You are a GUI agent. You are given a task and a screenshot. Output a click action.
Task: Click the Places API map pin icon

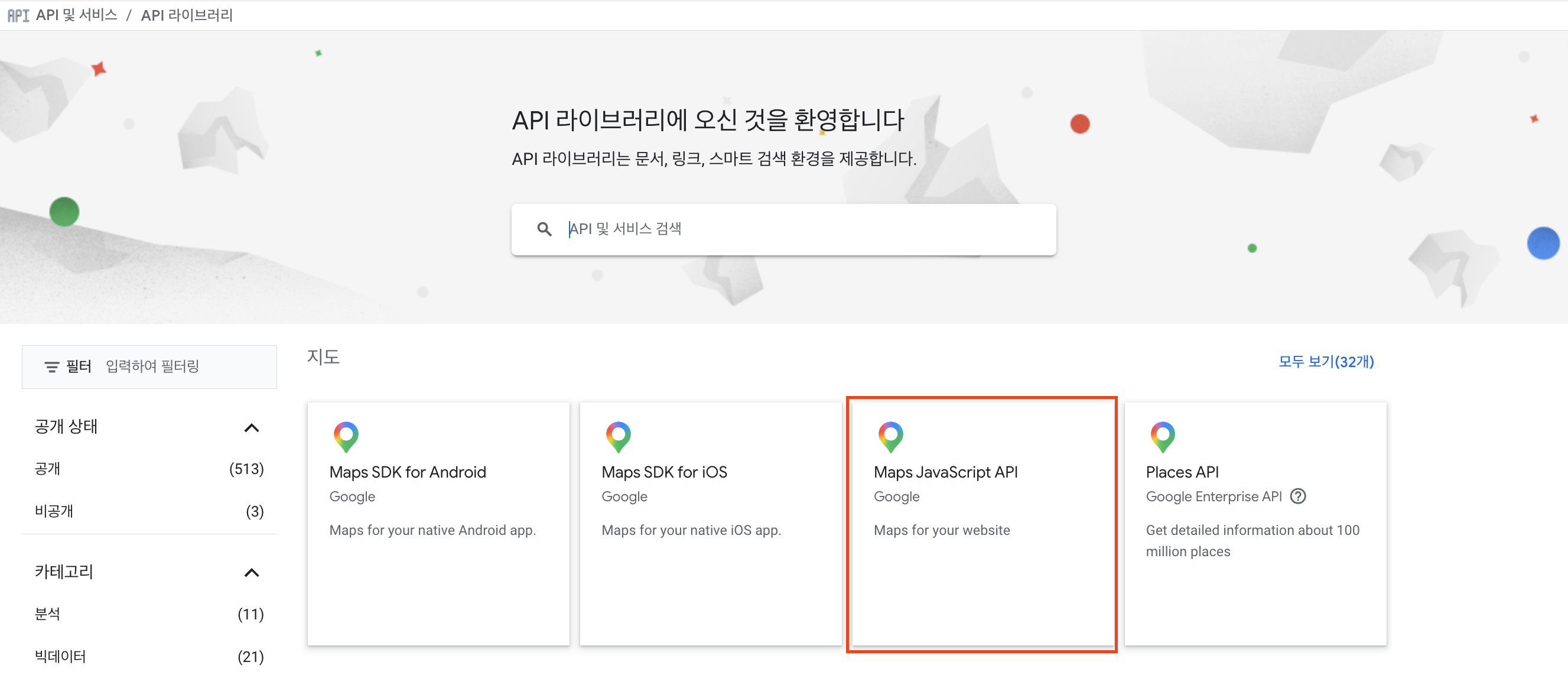[x=1163, y=436]
